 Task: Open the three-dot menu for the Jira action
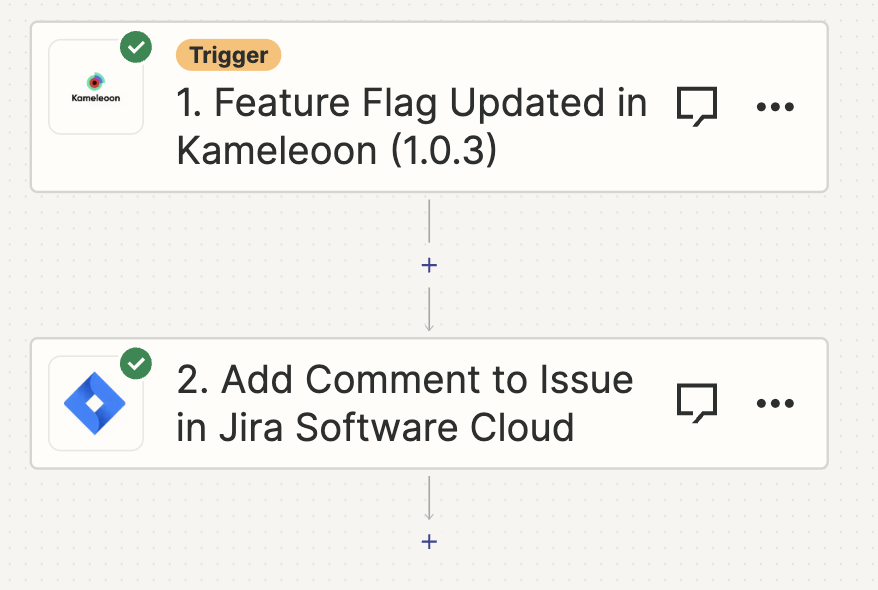pyautogui.click(x=775, y=403)
